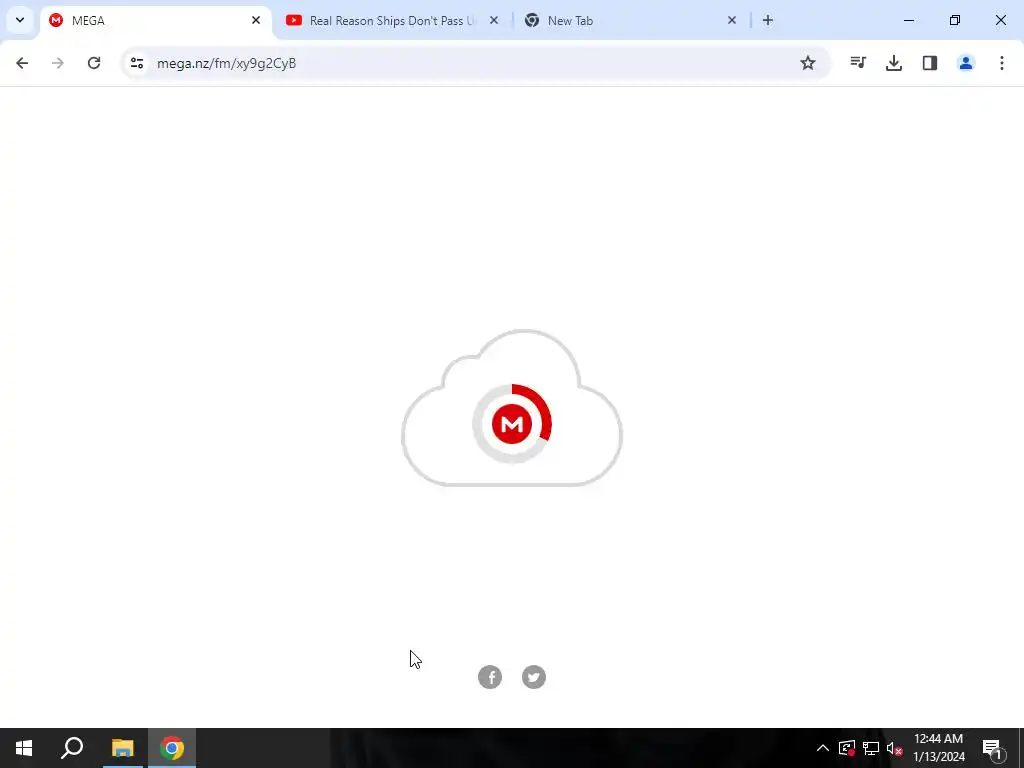
Task: Open the media controls icon
Action: [858, 63]
